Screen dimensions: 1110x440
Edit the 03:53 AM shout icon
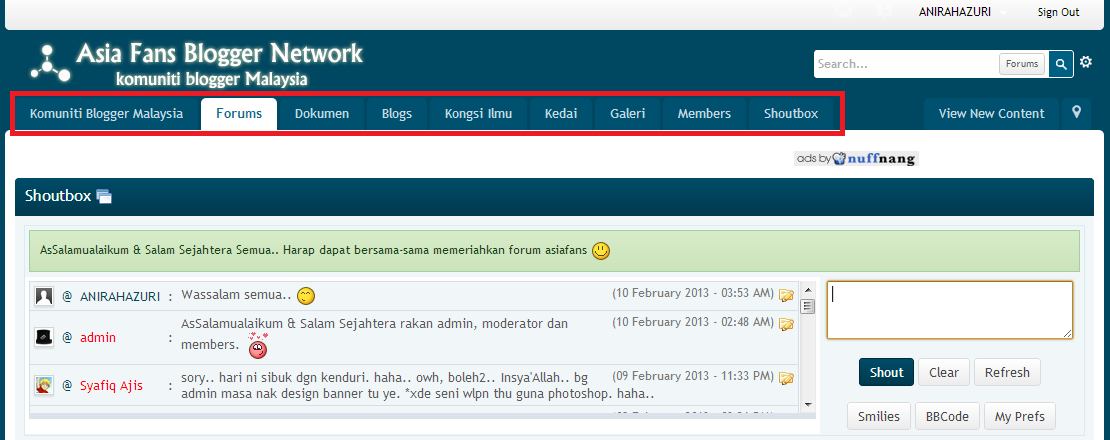(x=786, y=295)
